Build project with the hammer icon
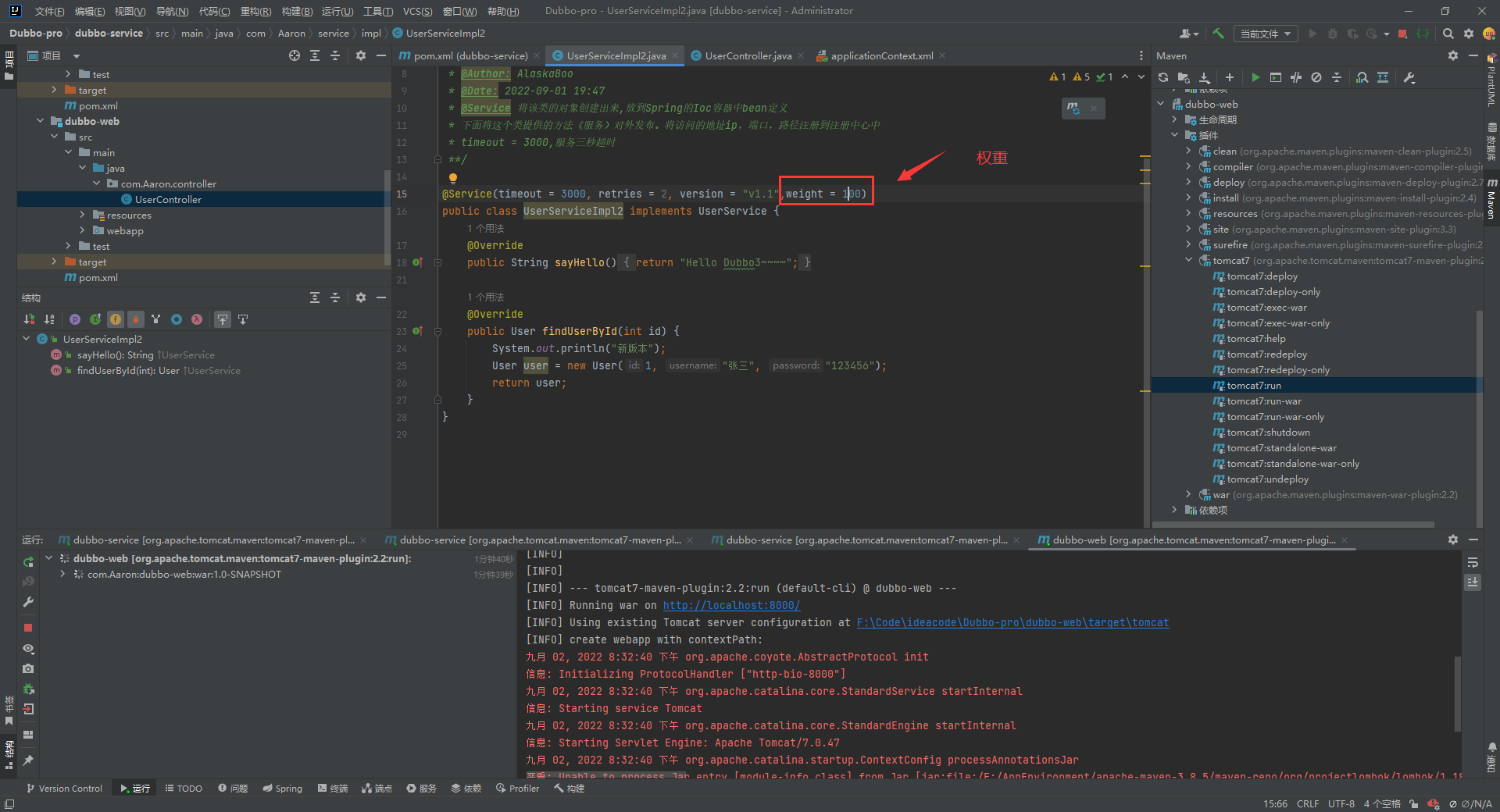 1218,34
